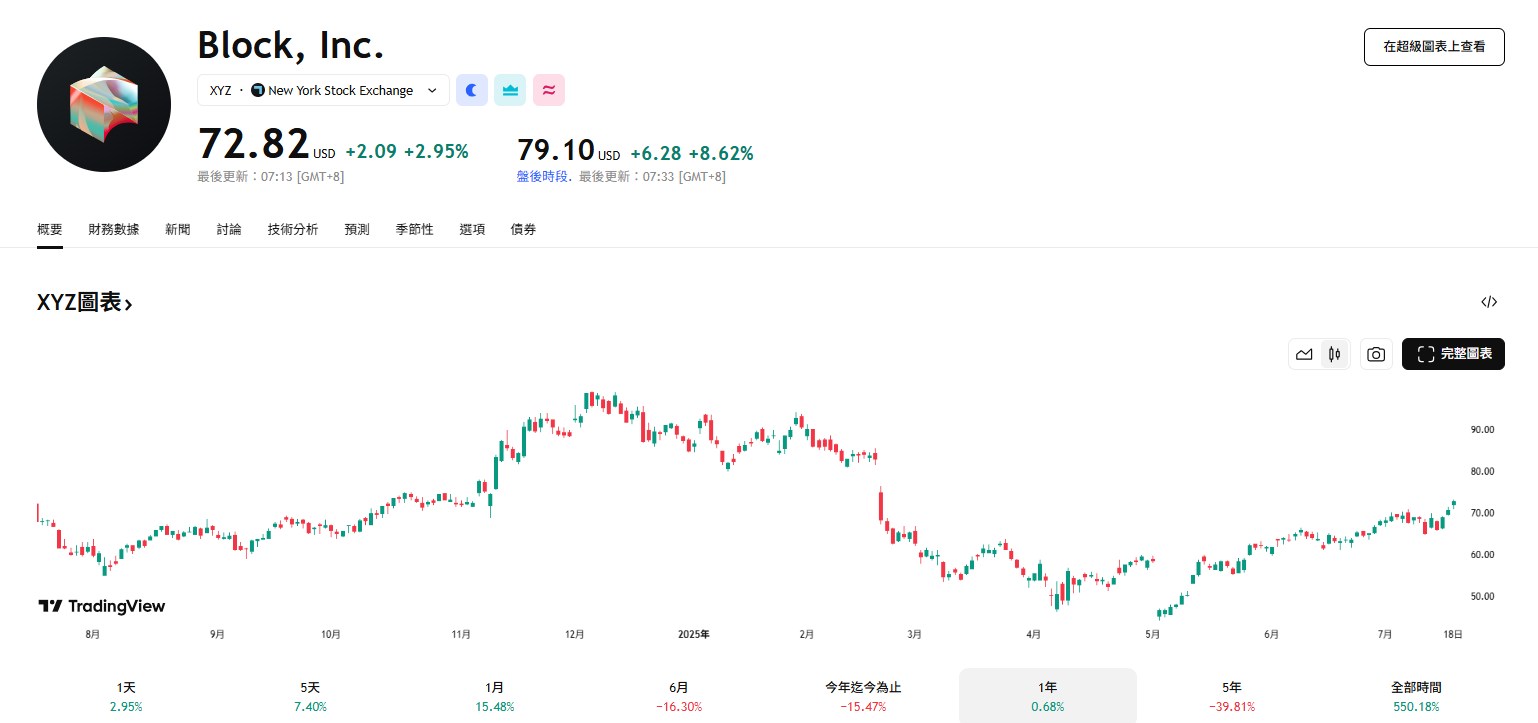Open 在超級圖表上查看 in superchart
Viewport: 1538px width, 723px height.
point(1434,47)
